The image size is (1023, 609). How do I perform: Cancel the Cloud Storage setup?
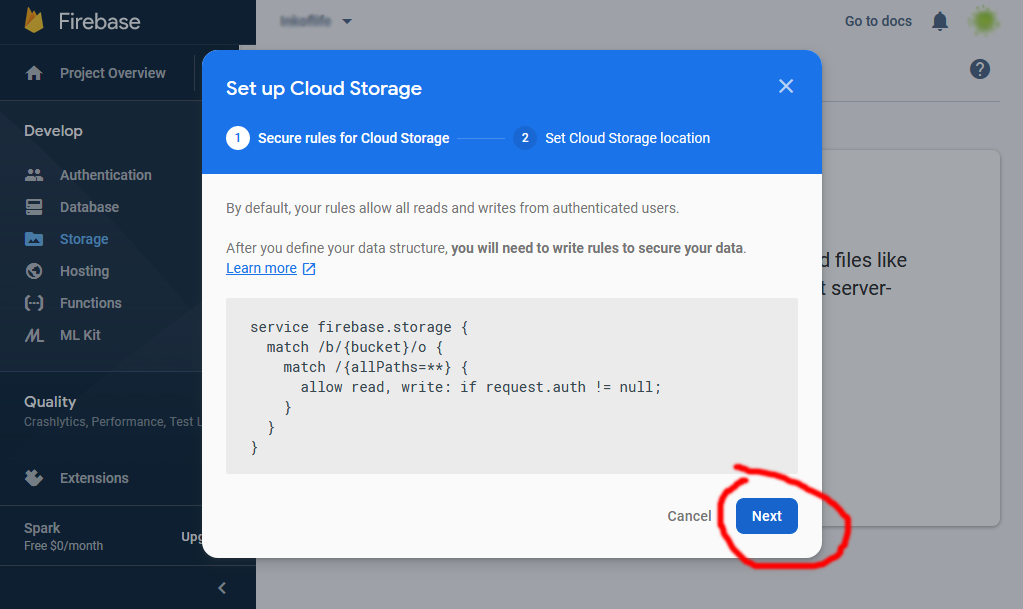pos(688,515)
